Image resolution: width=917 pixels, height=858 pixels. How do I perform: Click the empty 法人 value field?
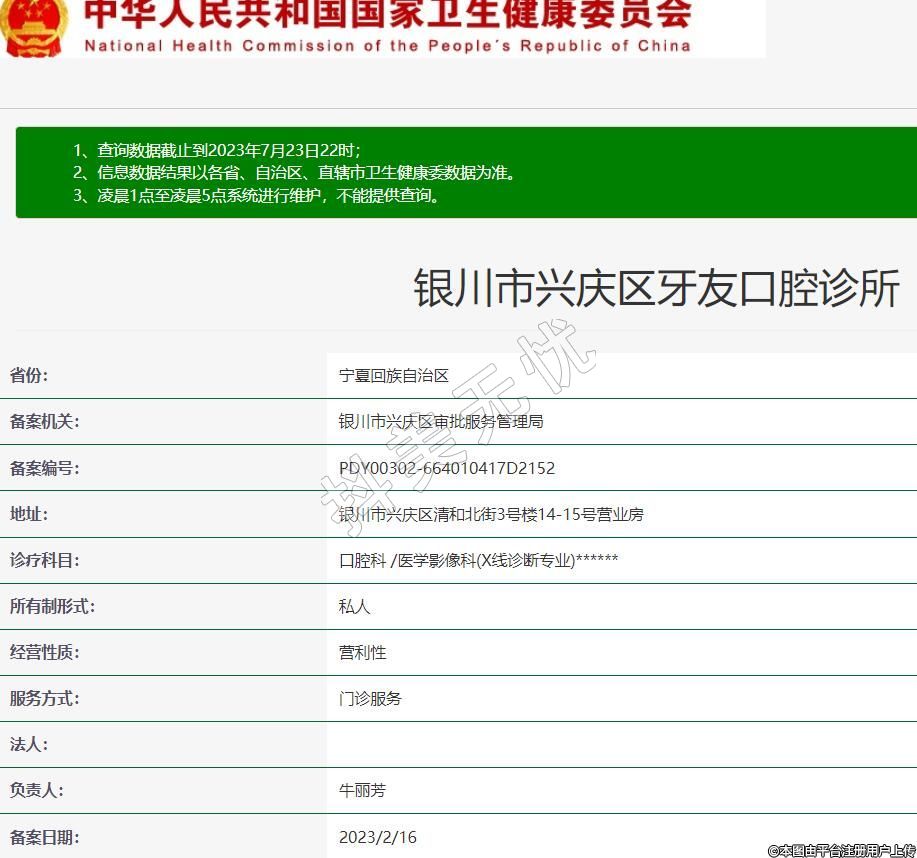(620, 744)
